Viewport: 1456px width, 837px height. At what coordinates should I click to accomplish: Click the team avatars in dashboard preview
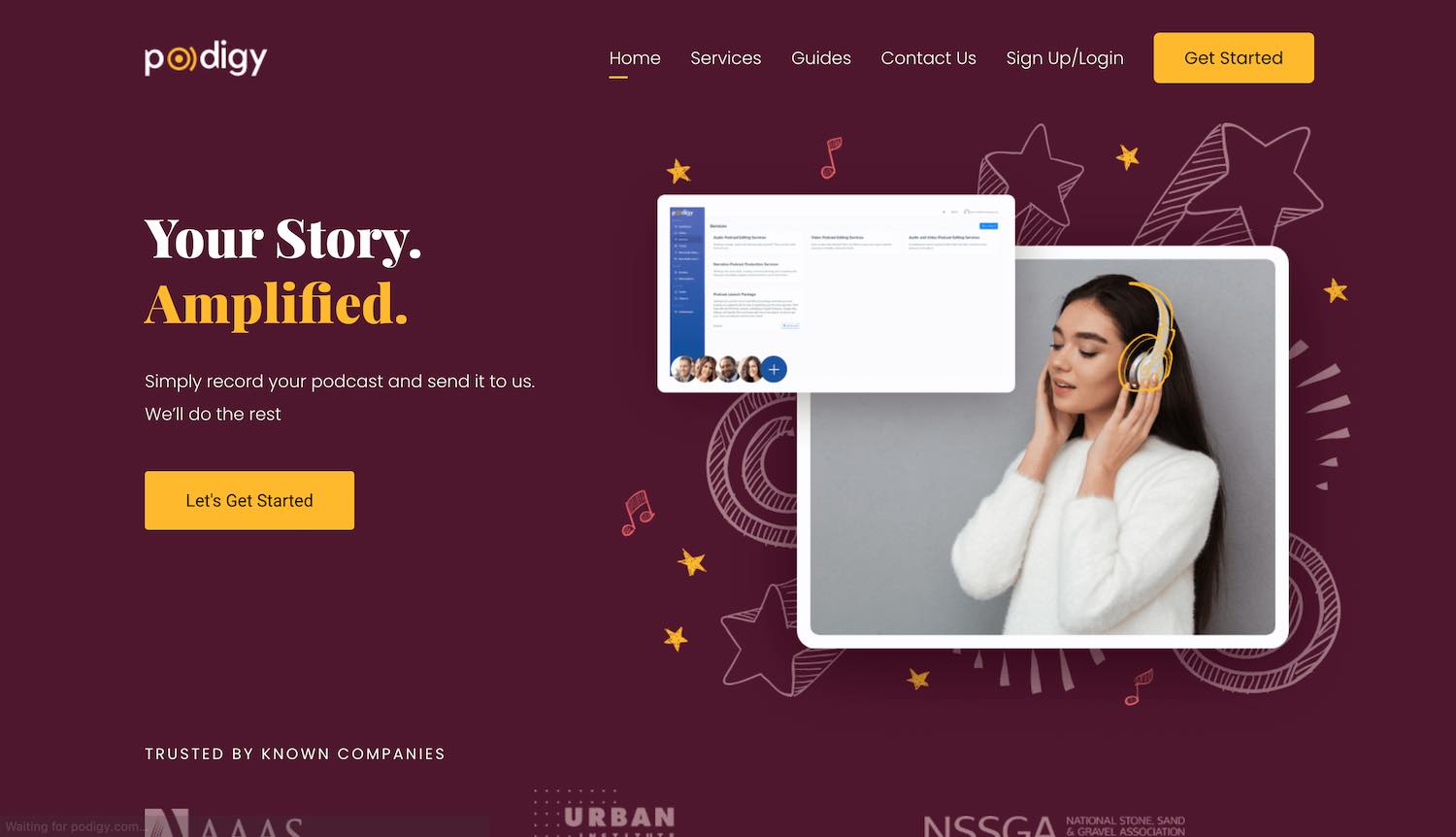pos(716,369)
